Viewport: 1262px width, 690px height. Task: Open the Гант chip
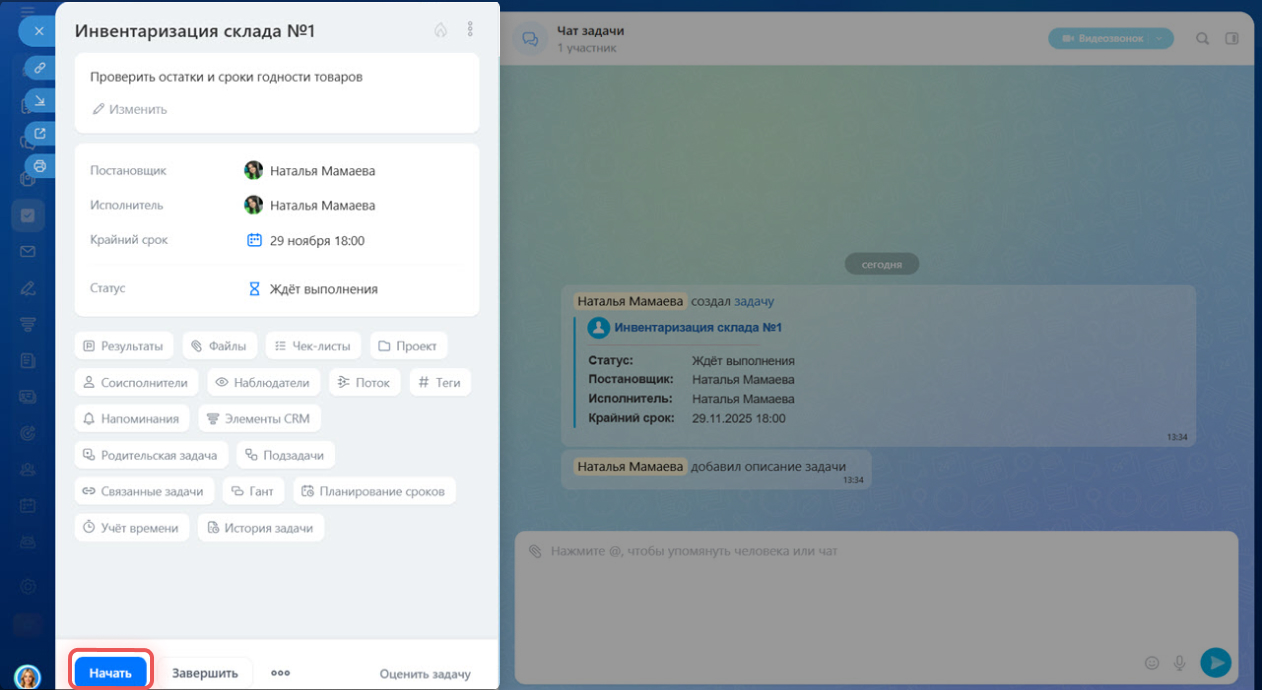[x=254, y=491]
